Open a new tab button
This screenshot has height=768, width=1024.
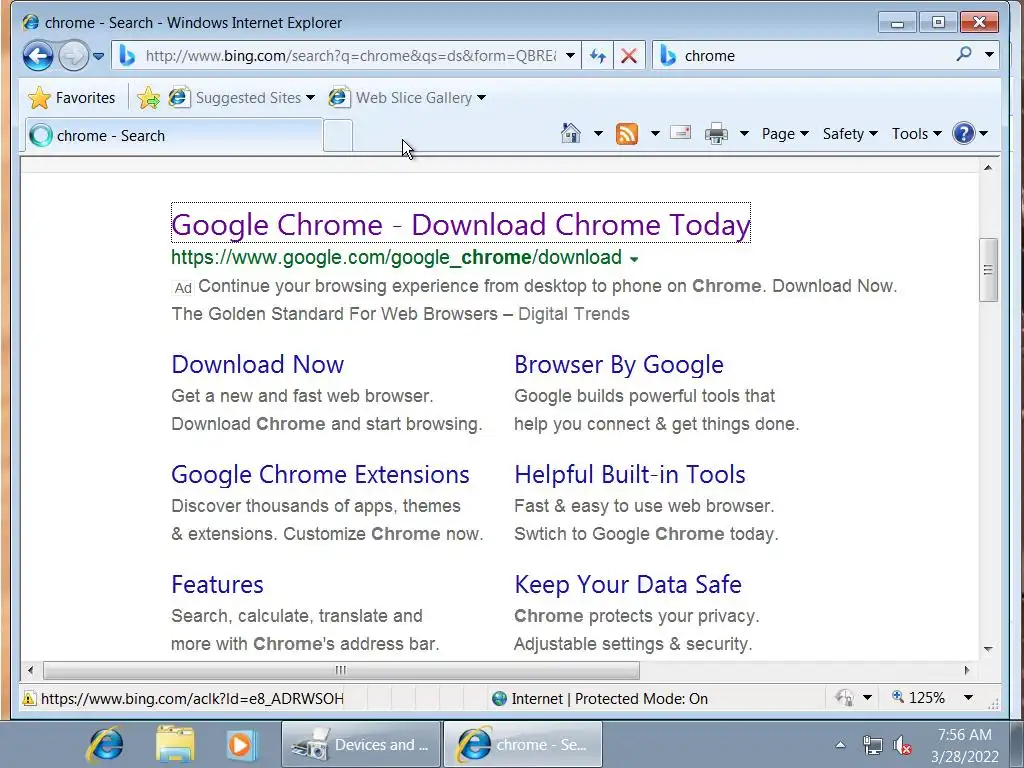pos(338,136)
